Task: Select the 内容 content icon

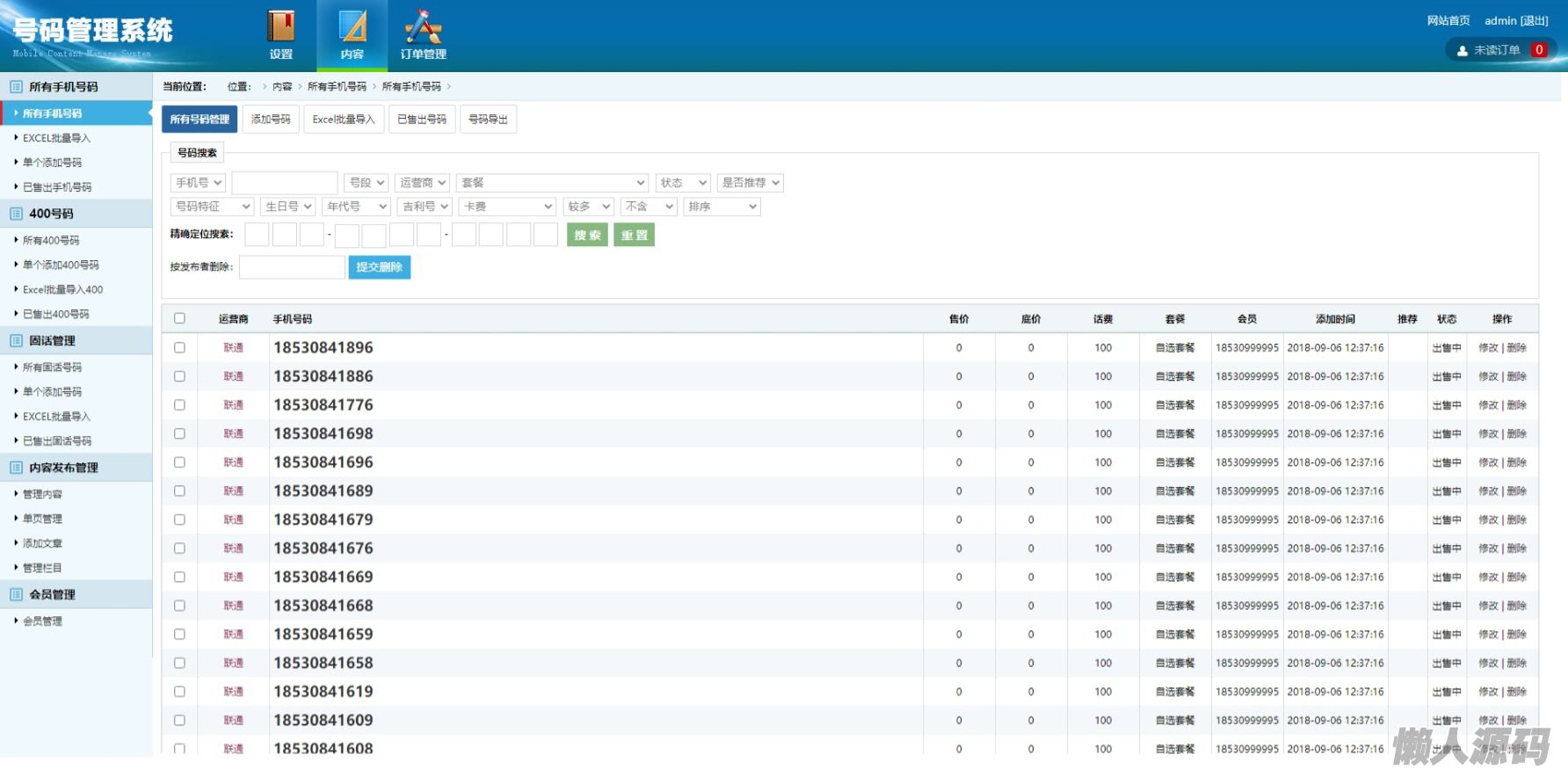Action: click(352, 27)
